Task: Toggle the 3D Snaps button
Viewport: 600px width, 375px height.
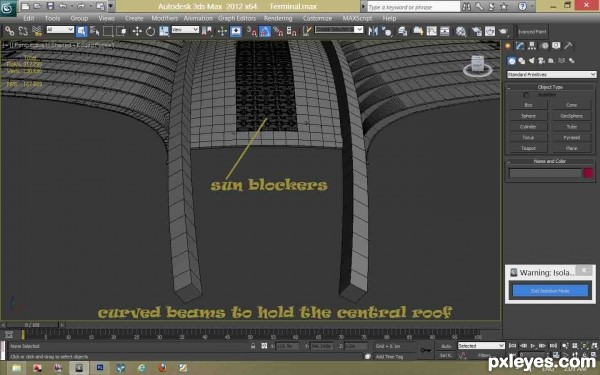Action: 251,31
